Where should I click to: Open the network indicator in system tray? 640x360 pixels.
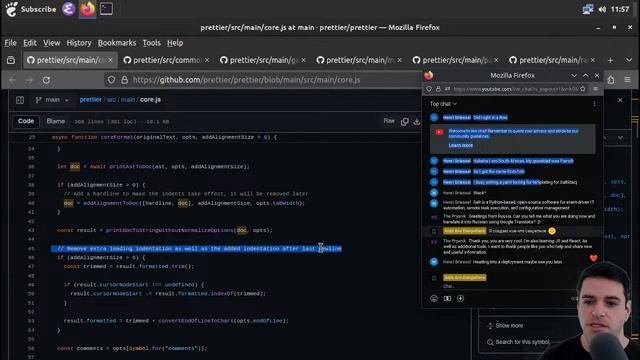tap(588, 9)
